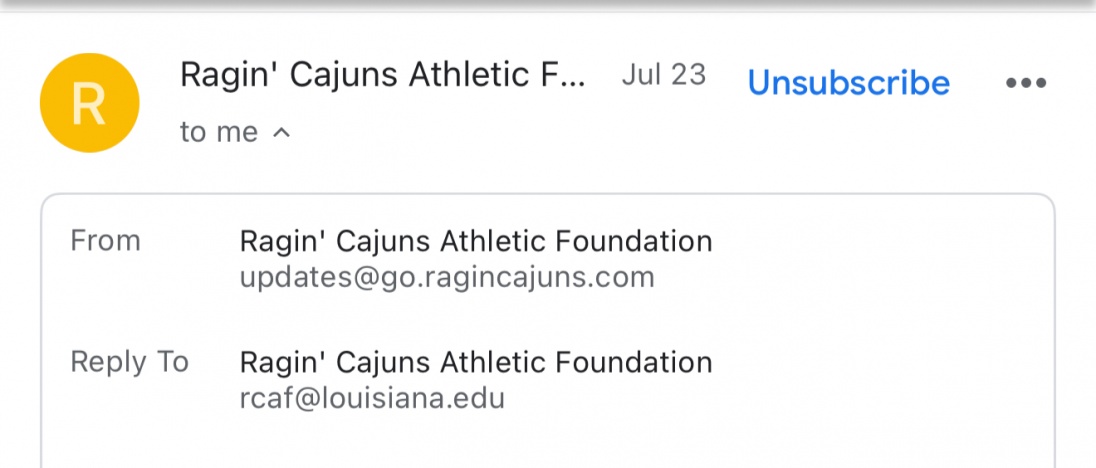The height and width of the screenshot is (468, 1096).
Task: Click the truncated sender name in header
Action: tap(382, 75)
